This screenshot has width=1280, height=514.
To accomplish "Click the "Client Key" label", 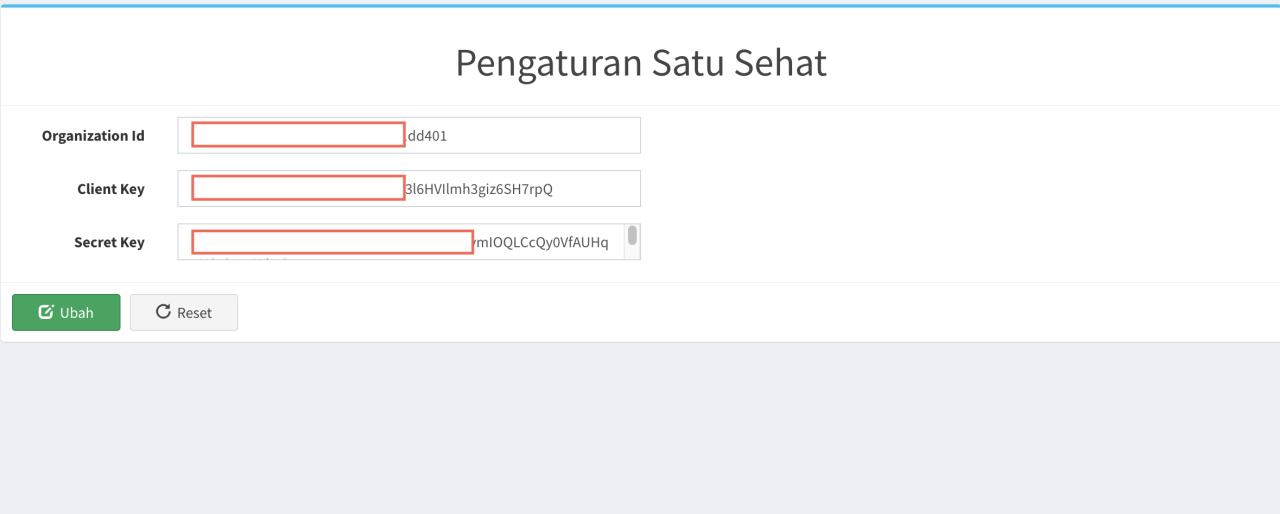I will (111, 189).
